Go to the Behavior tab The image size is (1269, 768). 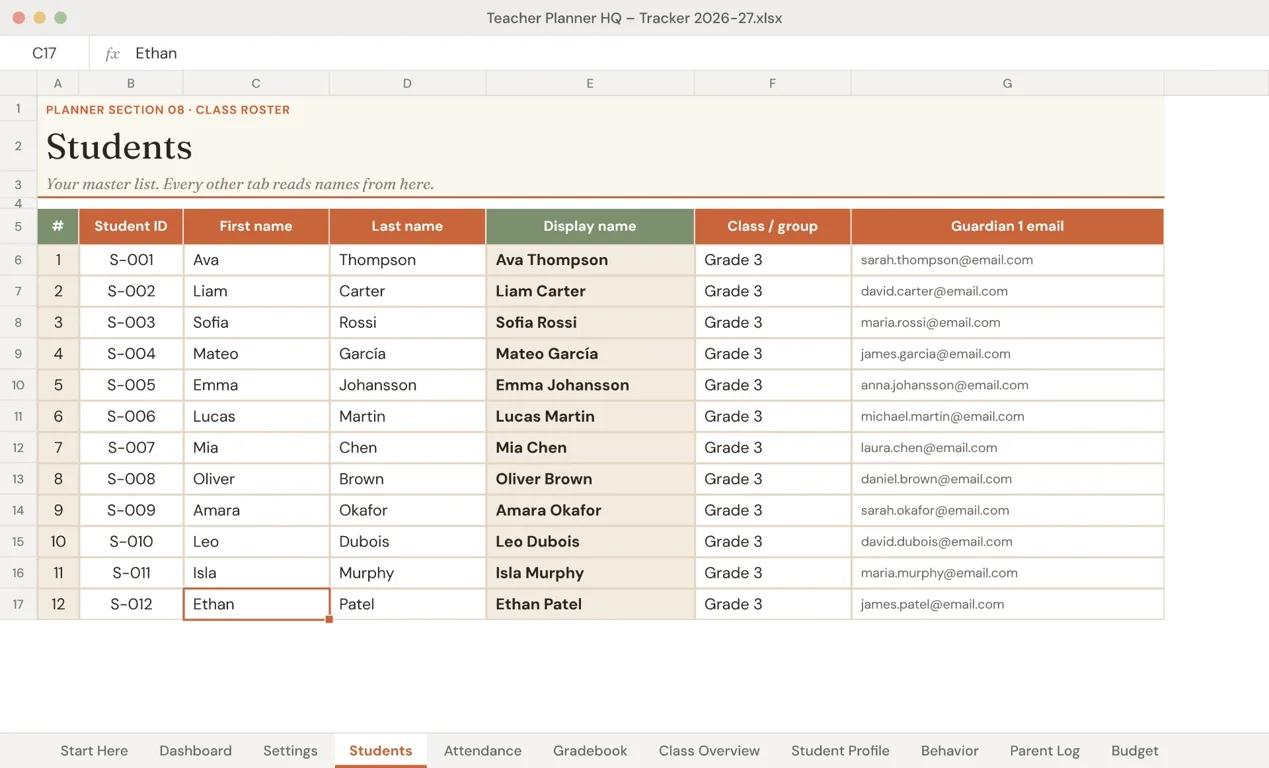pos(950,751)
